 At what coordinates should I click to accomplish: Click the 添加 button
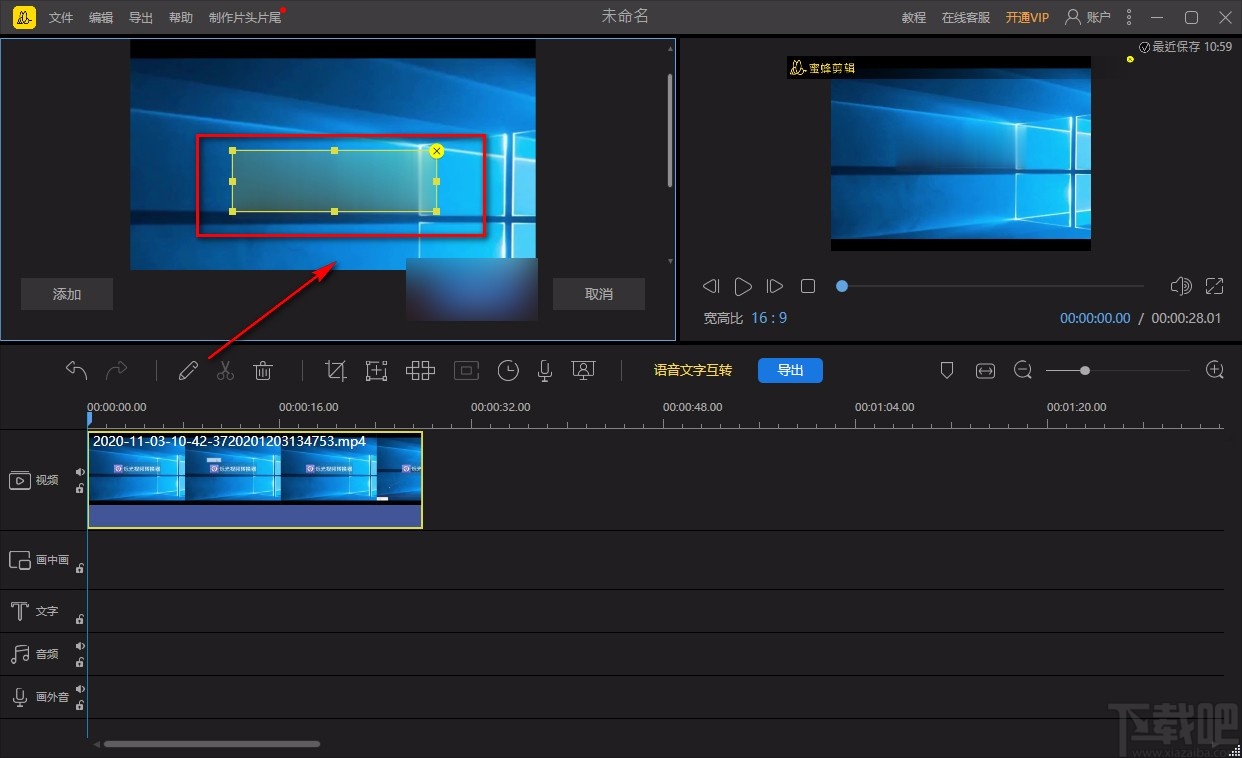[67, 294]
